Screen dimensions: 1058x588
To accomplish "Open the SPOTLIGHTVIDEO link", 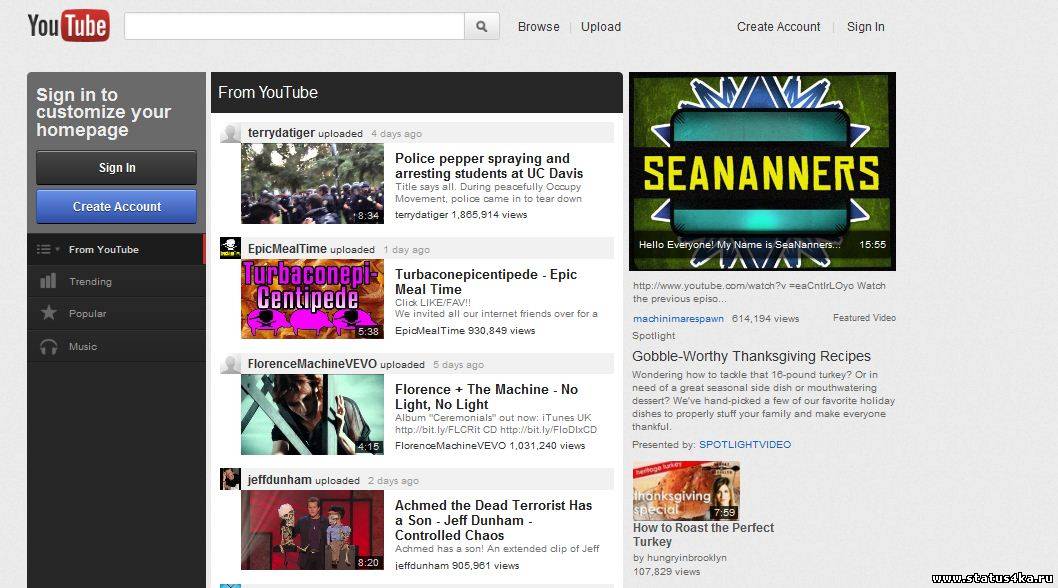I will point(745,445).
